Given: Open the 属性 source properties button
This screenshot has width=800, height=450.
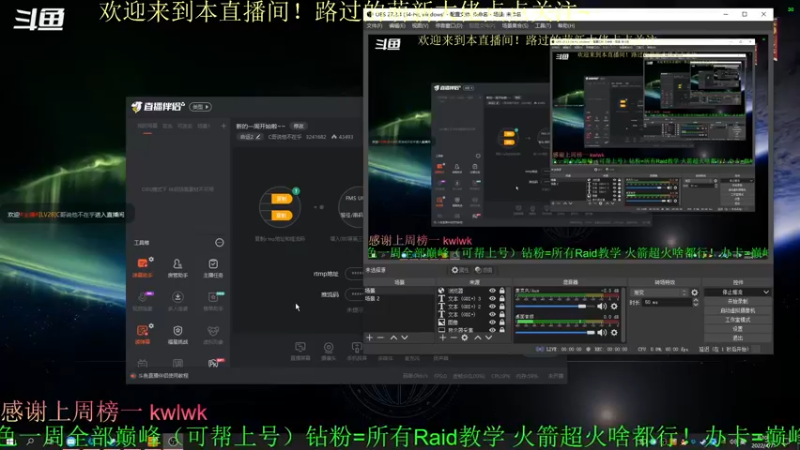Looking at the screenshot, I should click(460, 270).
